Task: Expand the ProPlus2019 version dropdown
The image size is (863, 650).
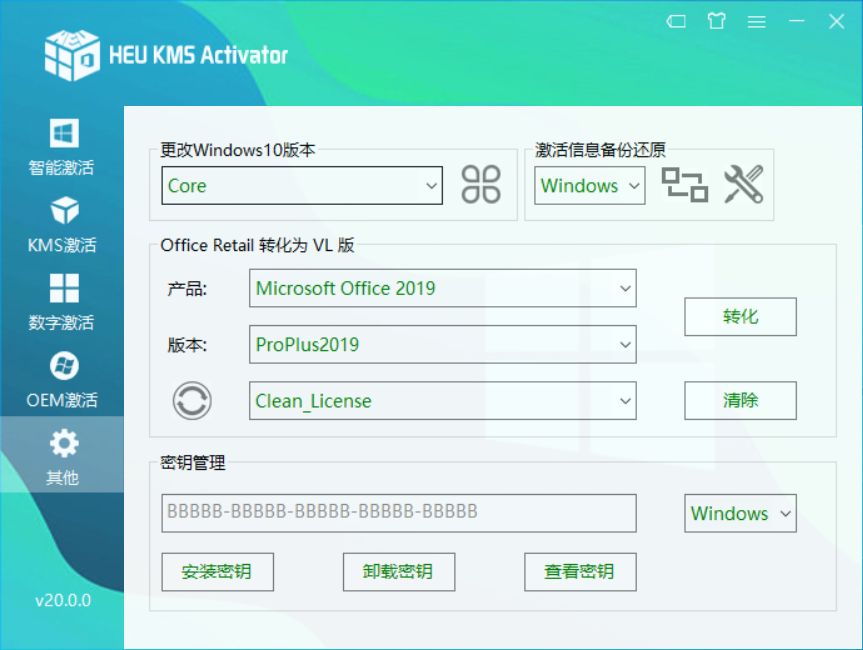Action: (x=442, y=345)
